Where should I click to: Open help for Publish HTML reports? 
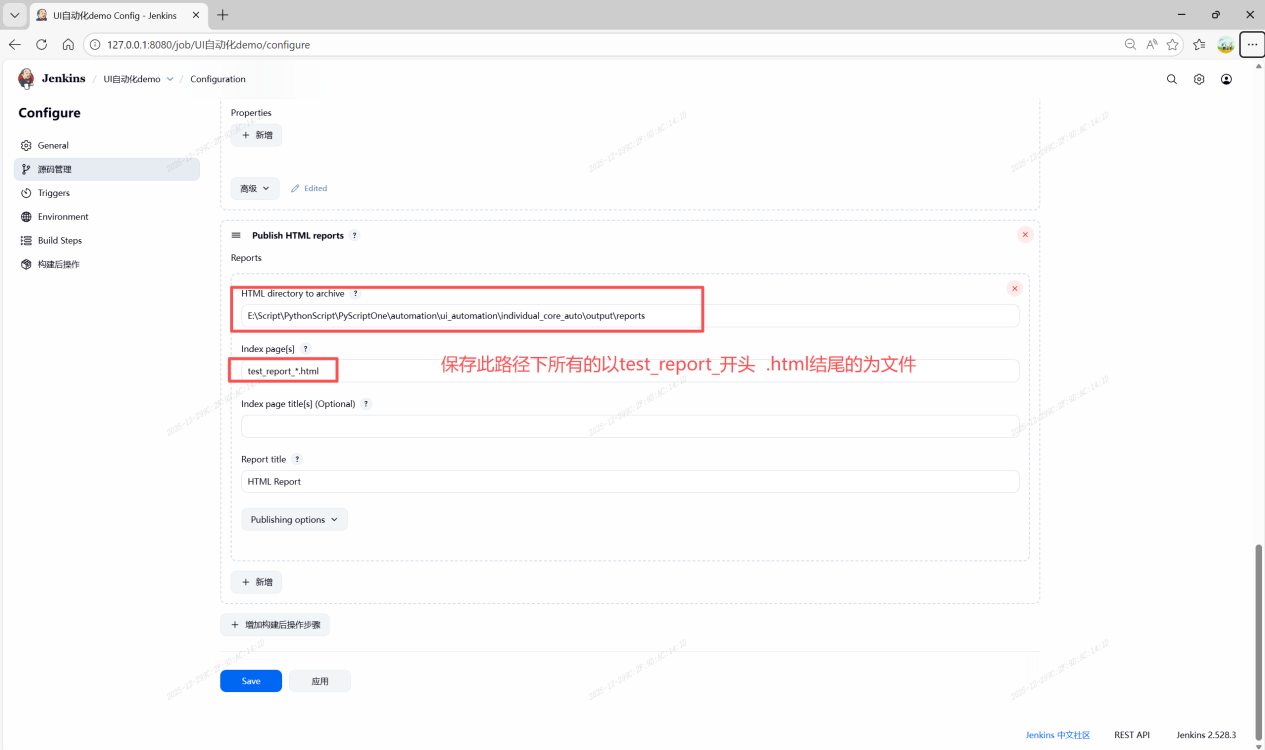(x=354, y=236)
